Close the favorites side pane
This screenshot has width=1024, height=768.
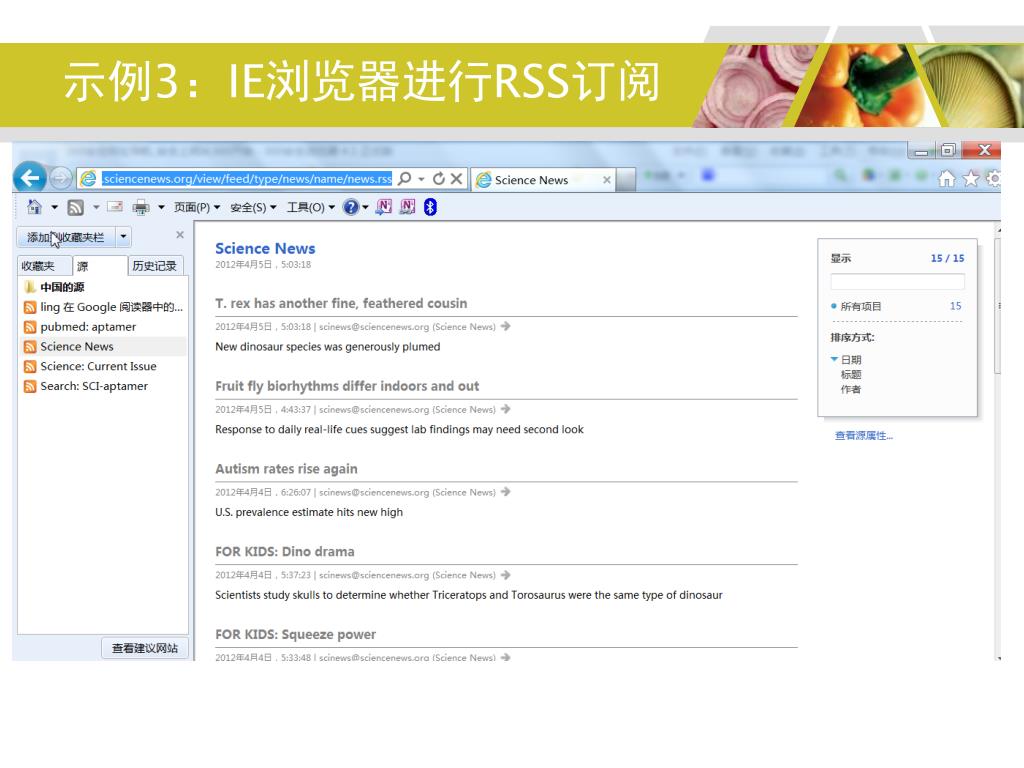(x=180, y=234)
